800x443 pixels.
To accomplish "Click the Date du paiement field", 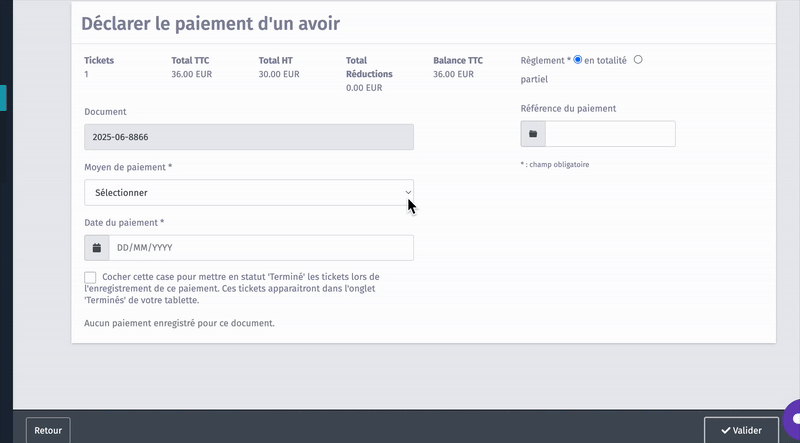I will coord(261,248).
